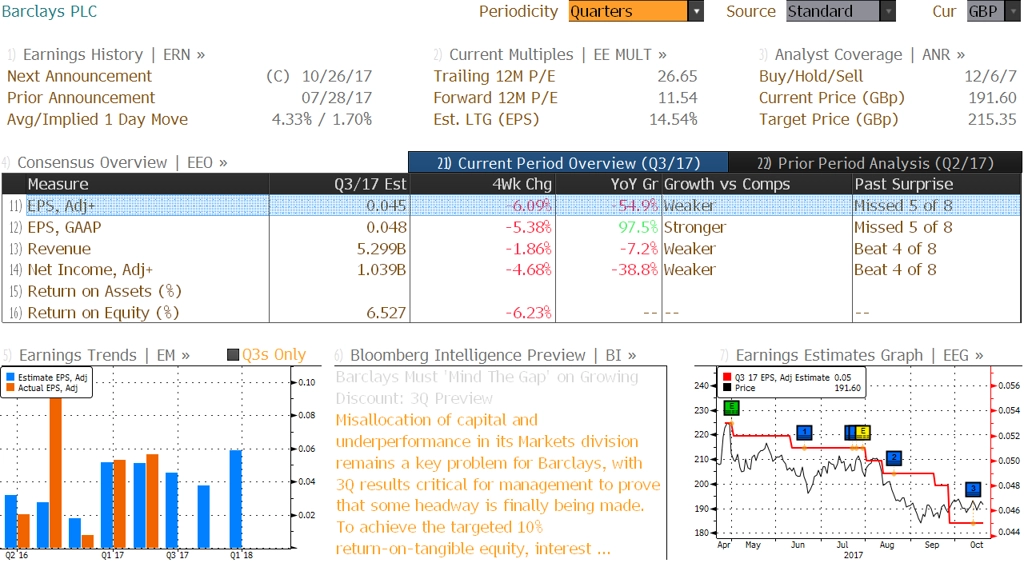Open the Barclays Mind The Gap preview headline
The width and height of the screenshot is (1024, 563).
[487, 387]
